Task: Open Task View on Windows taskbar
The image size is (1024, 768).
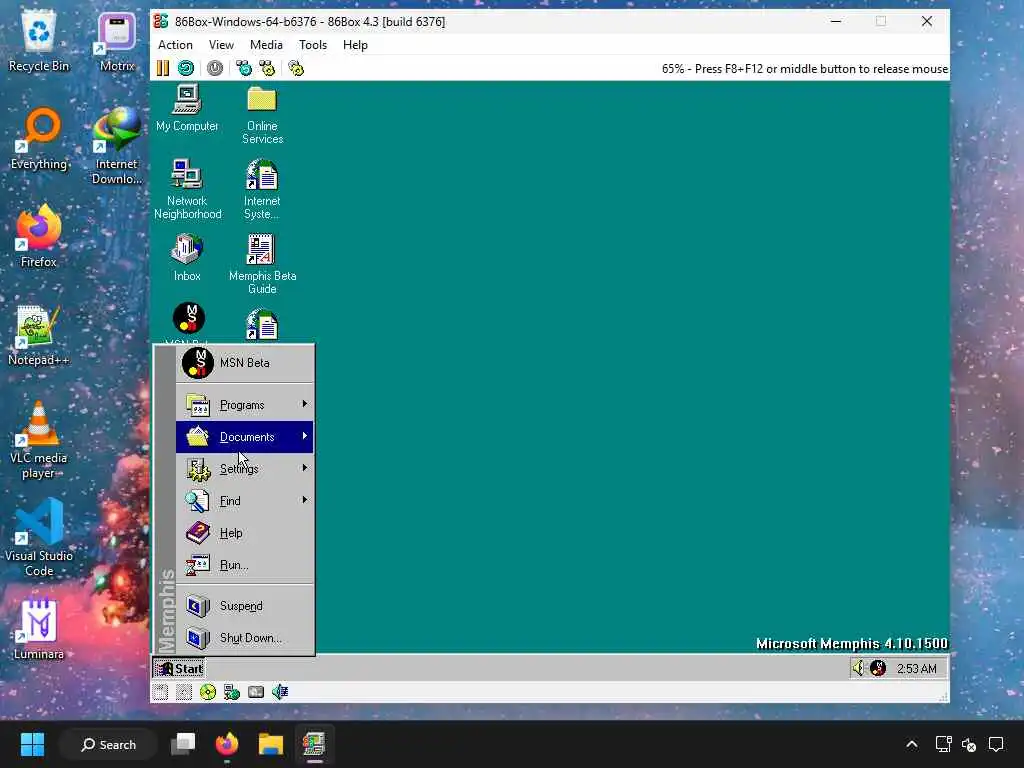Action: pyautogui.click(x=183, y=744)
